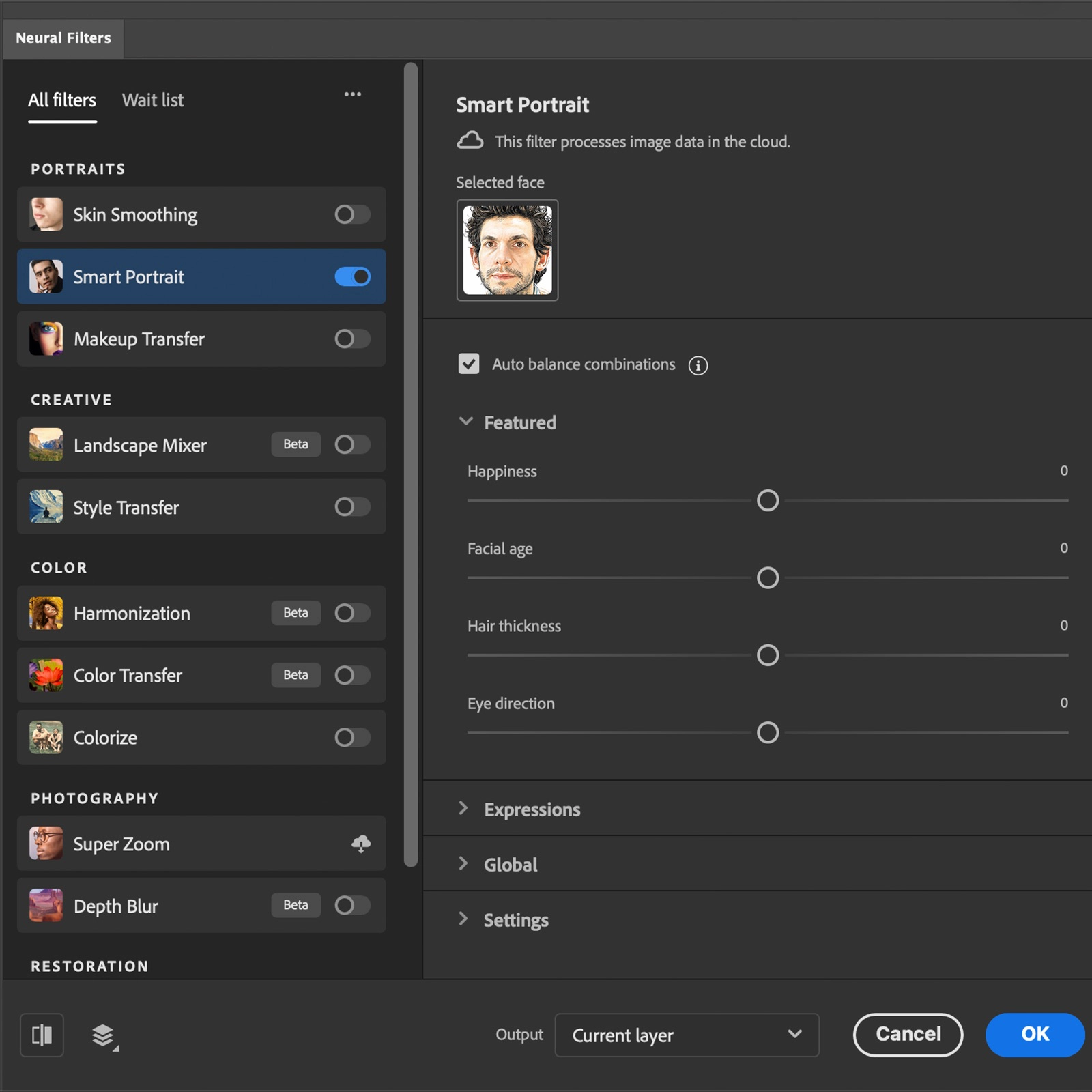This screenshot has width=1092, height=1092.
Task: Click the Smart Portrait filter thumbnail icon
Action: point(46,276)
